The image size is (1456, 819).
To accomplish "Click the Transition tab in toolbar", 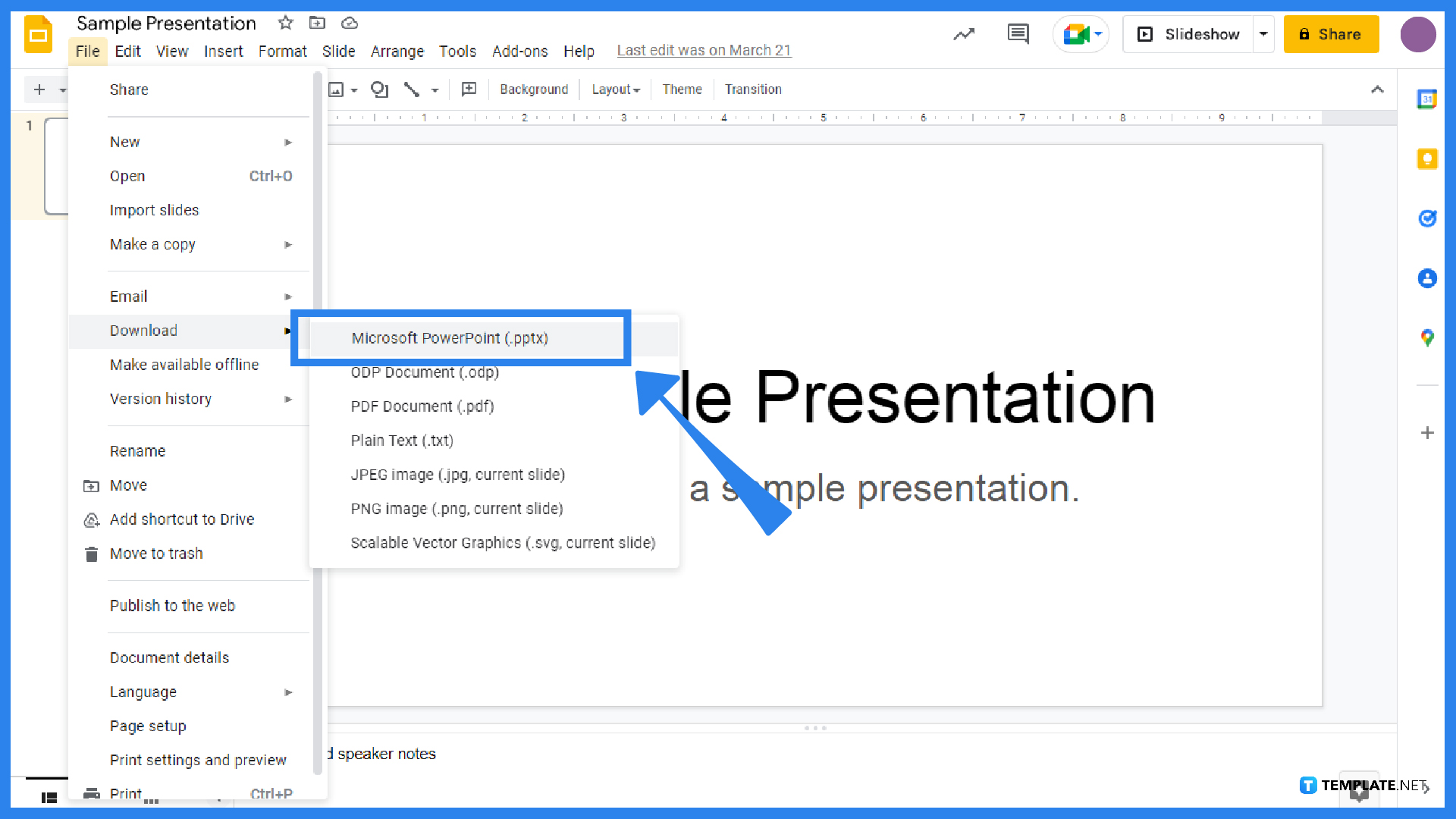I will pyautogui.click(x=752, y=89).
